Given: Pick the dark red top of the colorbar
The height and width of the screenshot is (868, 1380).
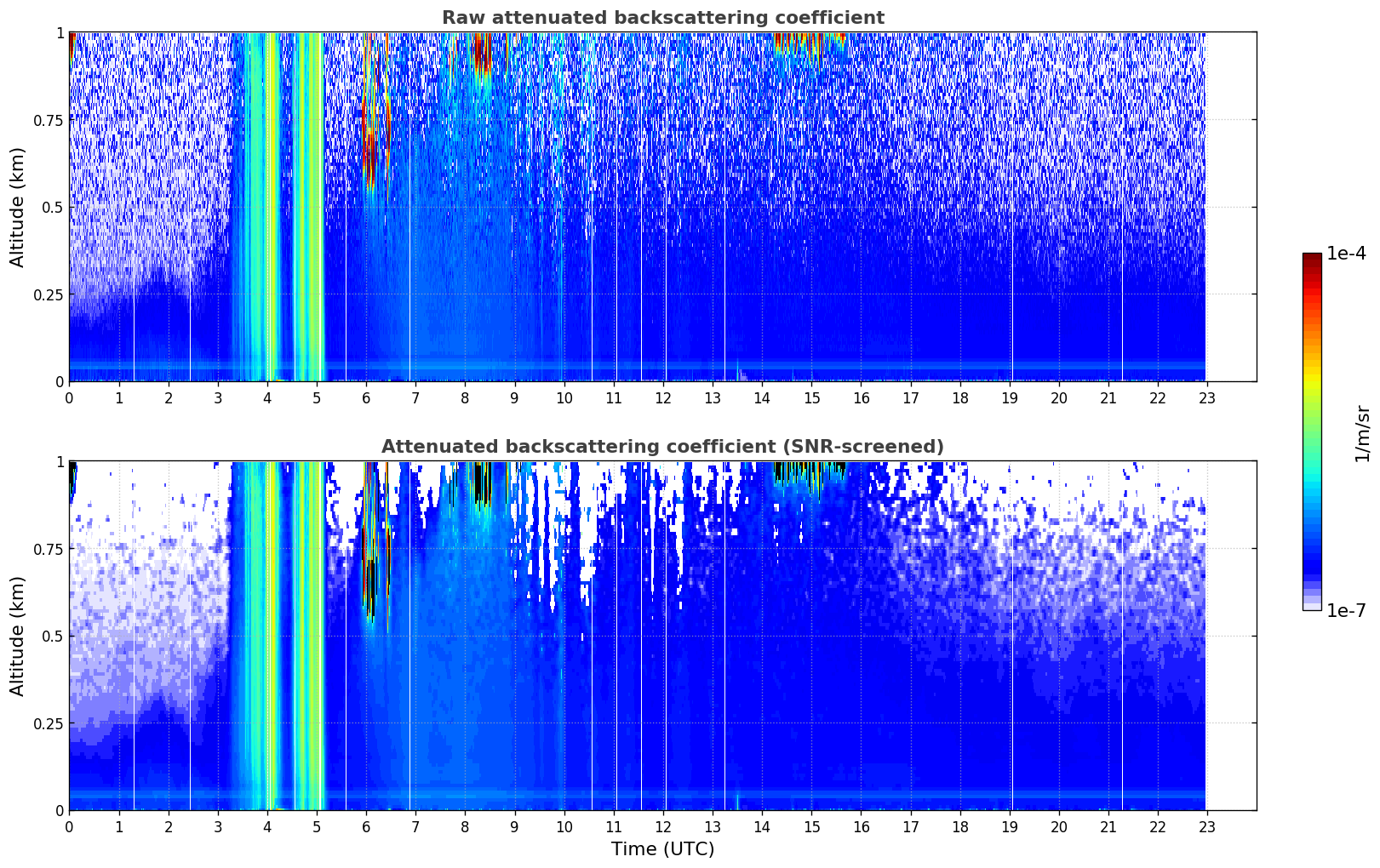Looking at the screenshot, I should [1312, 260].
